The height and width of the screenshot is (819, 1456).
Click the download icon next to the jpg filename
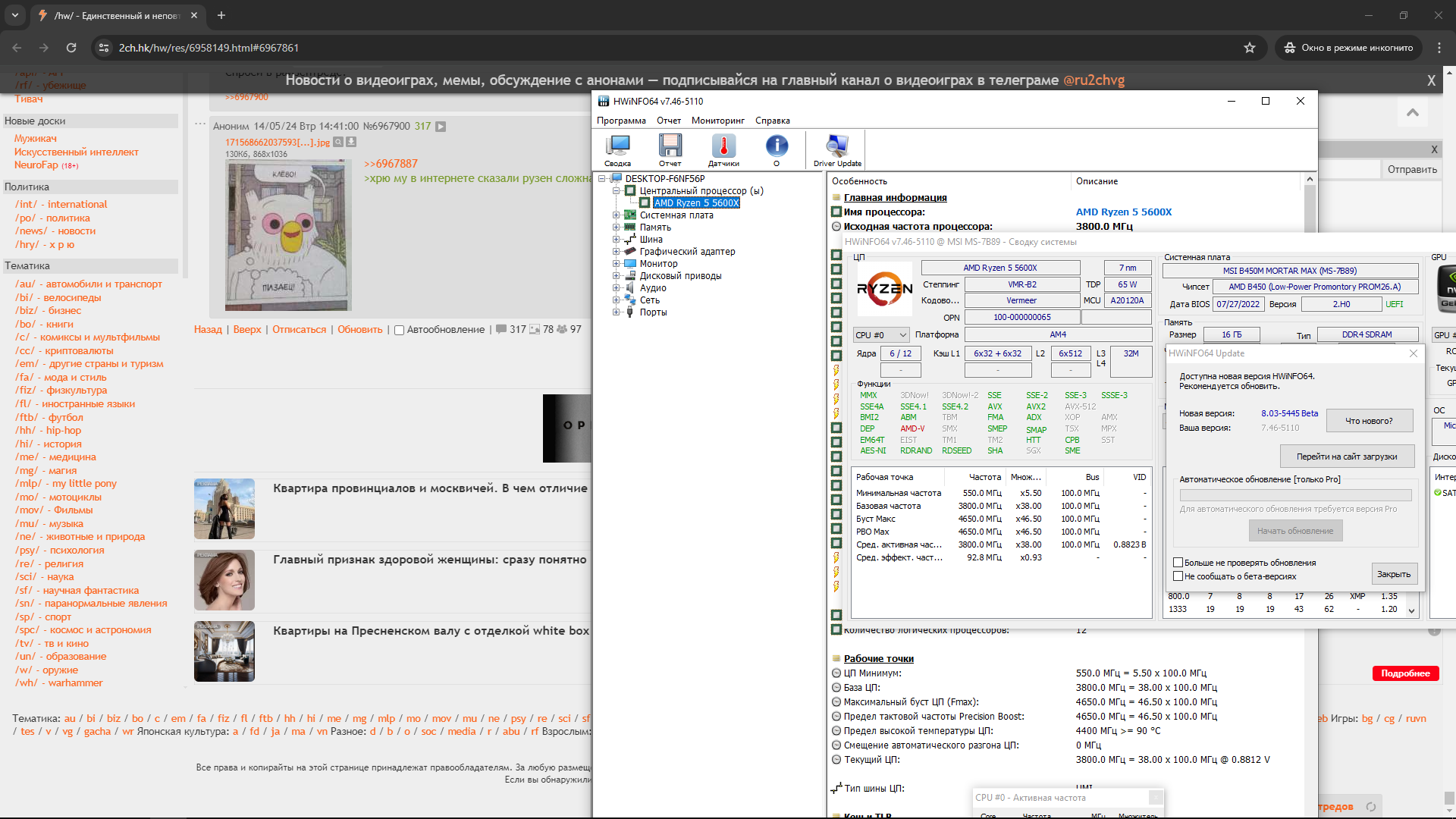(x=351, y=142)
